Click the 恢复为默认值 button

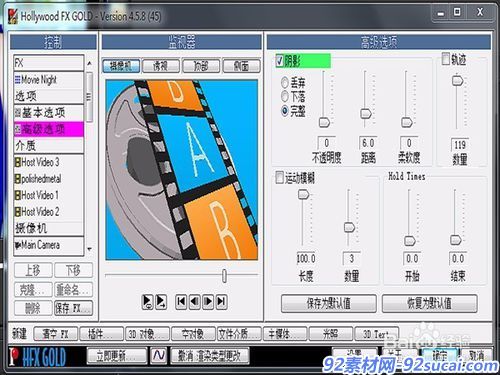point(429,303)
